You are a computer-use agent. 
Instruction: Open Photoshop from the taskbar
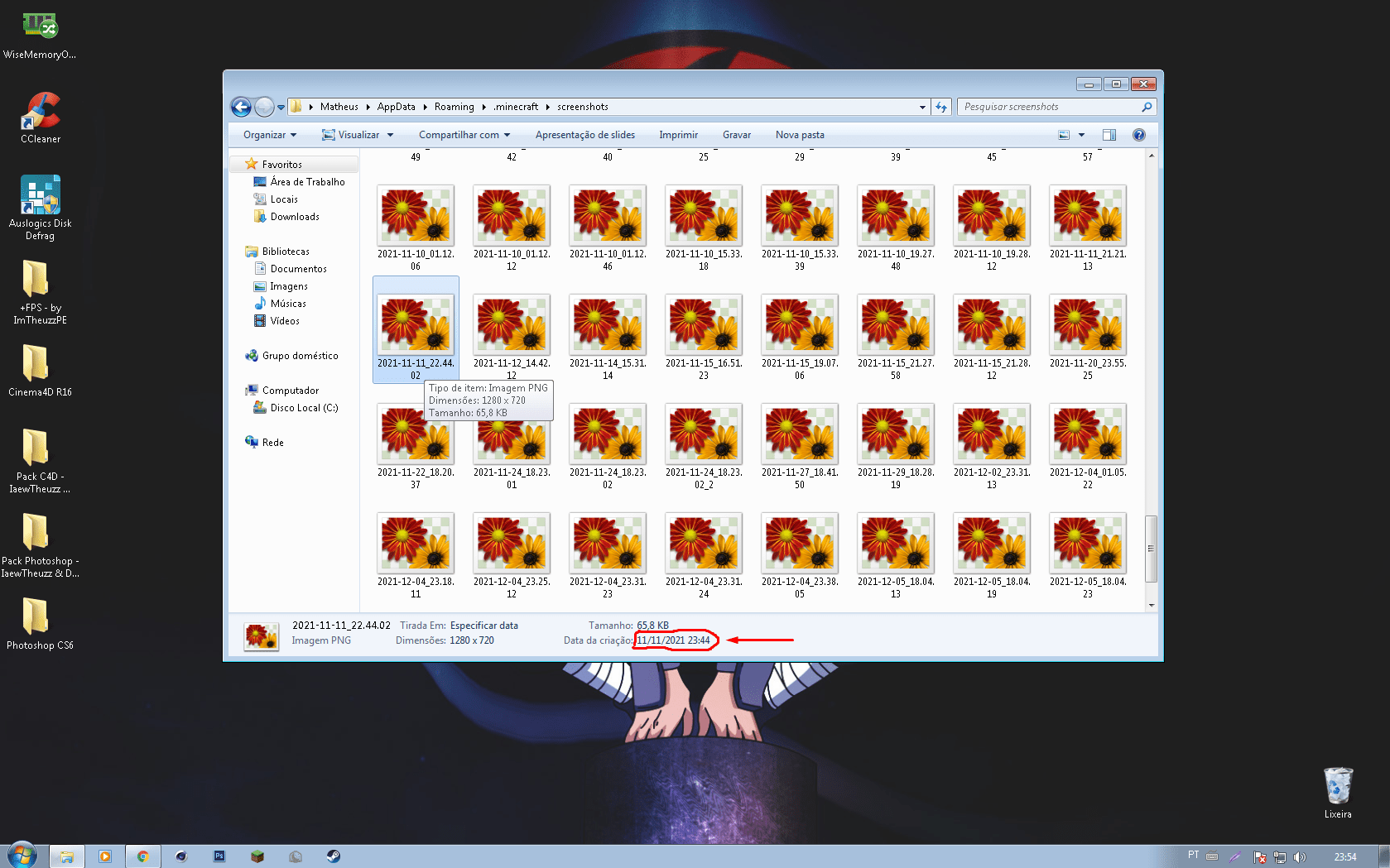219,856
